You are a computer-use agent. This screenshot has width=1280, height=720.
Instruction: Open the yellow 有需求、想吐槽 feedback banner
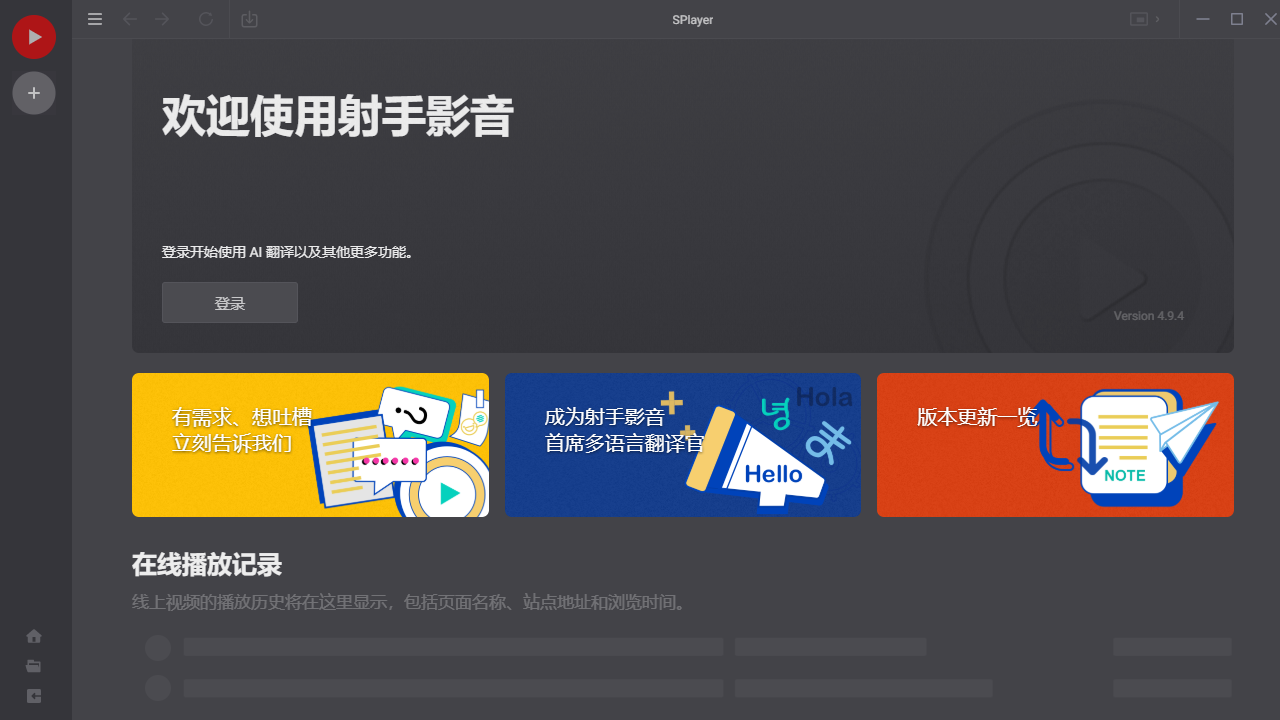click(x=310, y=445)
